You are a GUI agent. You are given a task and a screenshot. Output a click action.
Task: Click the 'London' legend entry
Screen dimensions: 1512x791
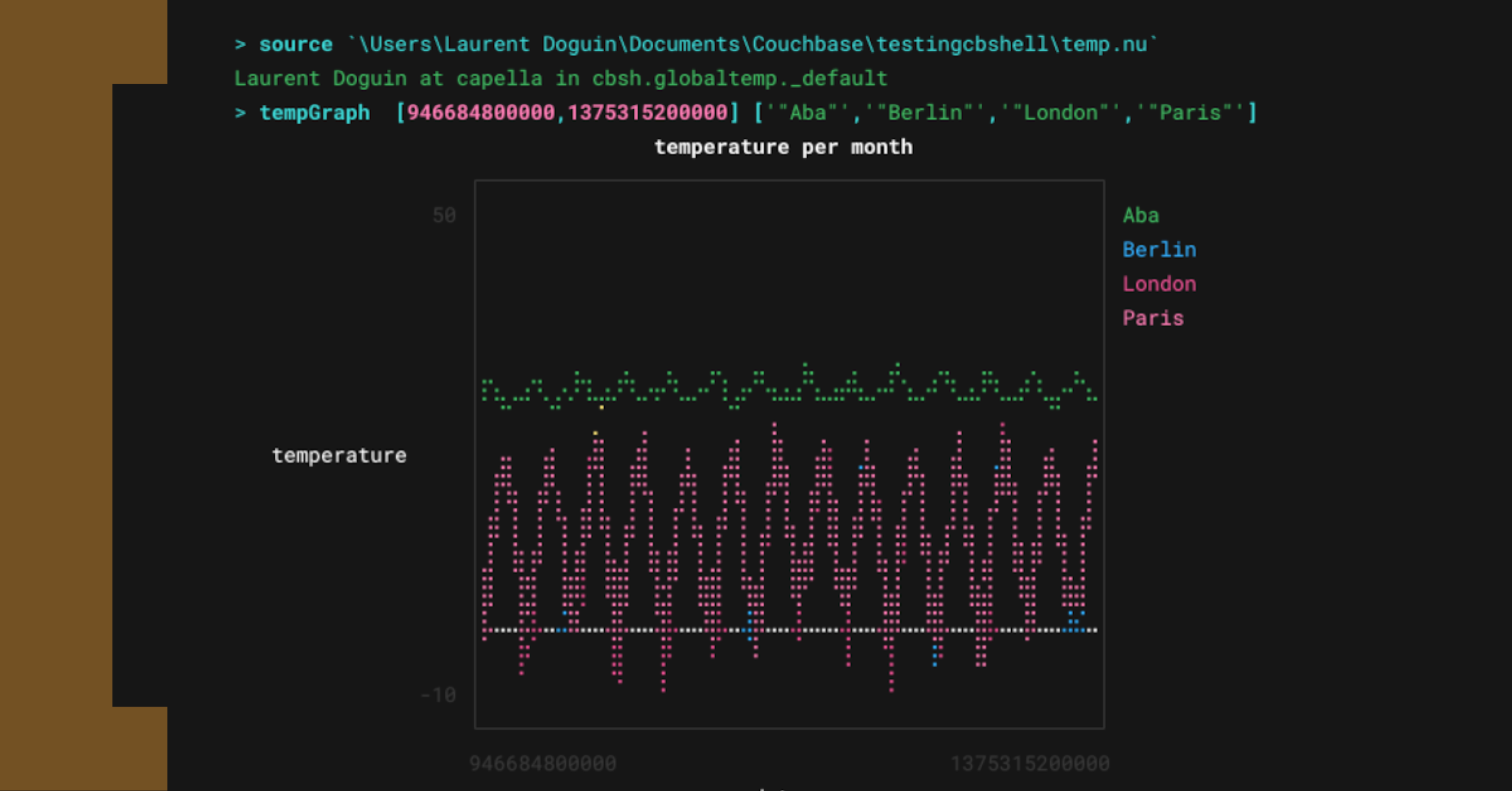point(1159,284)
